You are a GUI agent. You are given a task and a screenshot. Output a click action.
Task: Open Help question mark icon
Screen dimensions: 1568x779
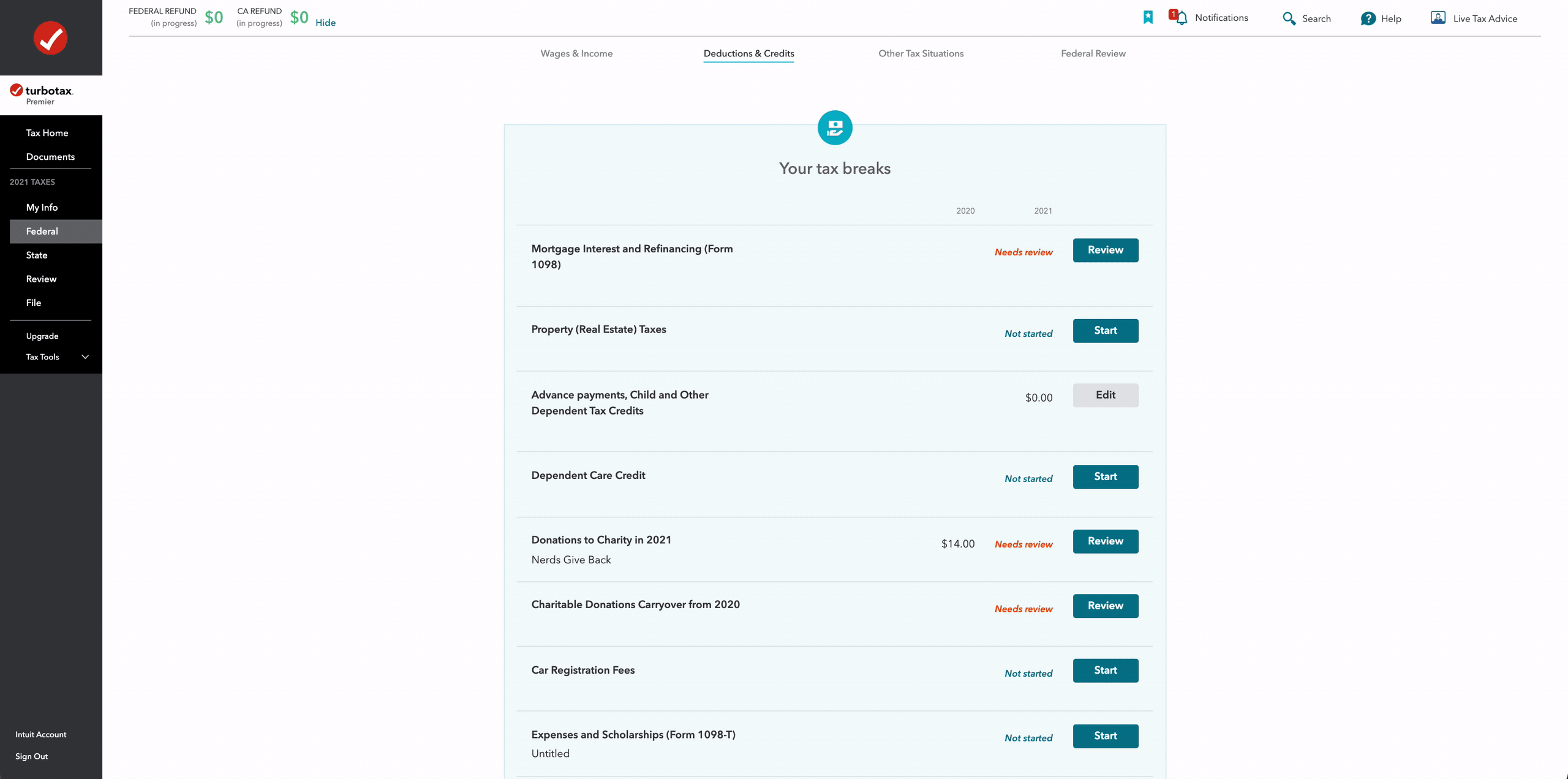(1368, 18)
